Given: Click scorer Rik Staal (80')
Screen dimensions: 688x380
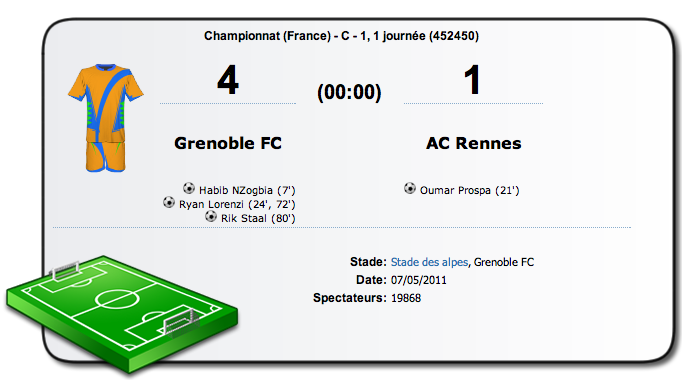Looking at the screenshot, I should (258, 219).
